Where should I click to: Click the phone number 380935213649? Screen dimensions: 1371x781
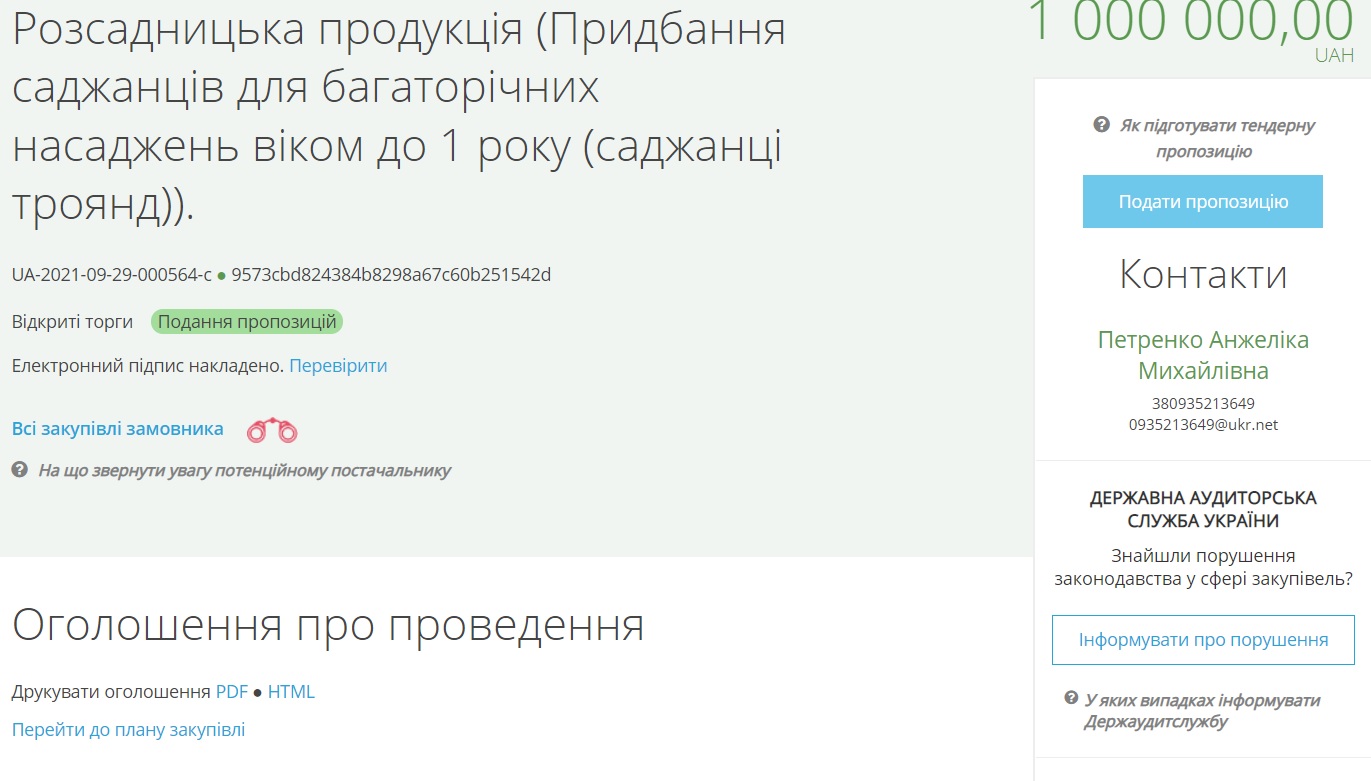pyautogui.click(x=1203, y=404)
